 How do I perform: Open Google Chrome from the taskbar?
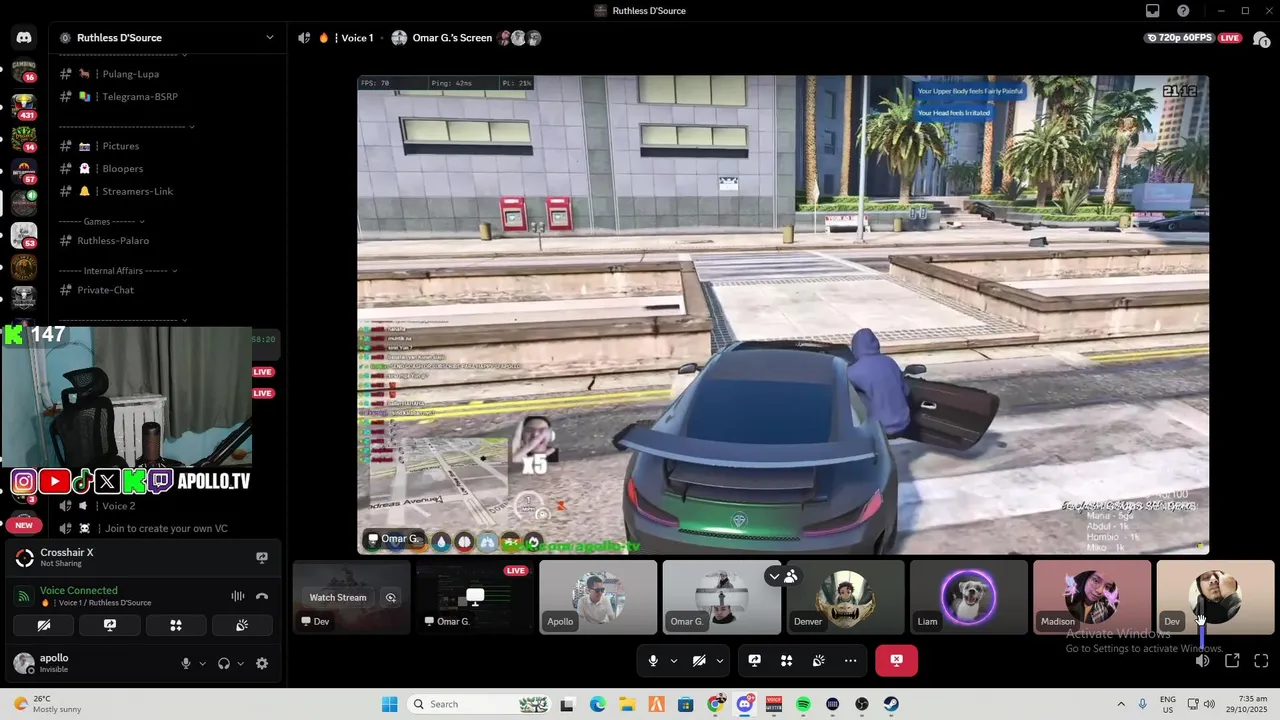pos(715,704)
